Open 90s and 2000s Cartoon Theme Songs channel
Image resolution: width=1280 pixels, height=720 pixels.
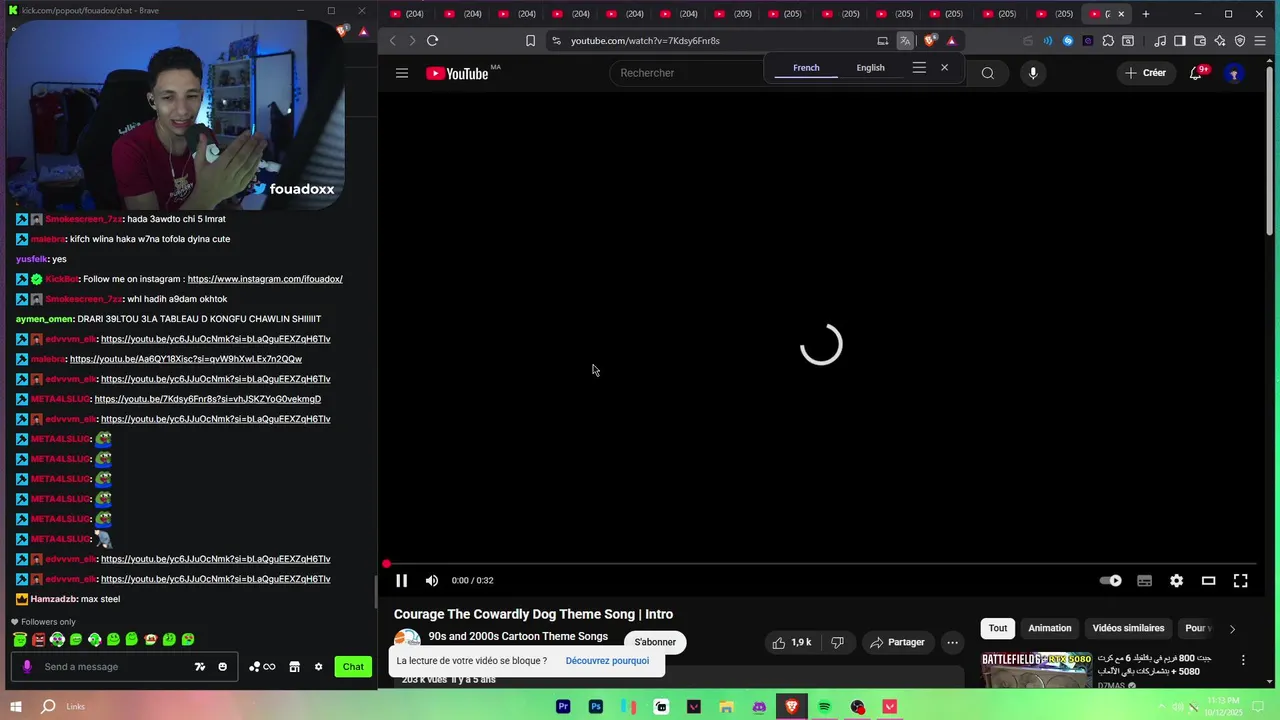click(518, 636)
